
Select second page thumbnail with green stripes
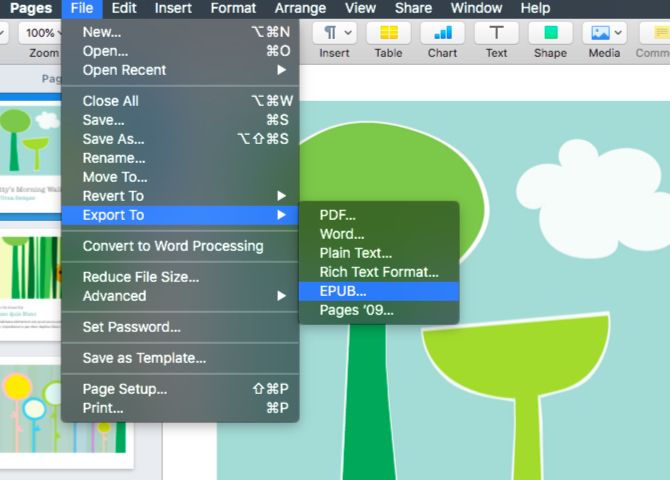click(30, 284)
